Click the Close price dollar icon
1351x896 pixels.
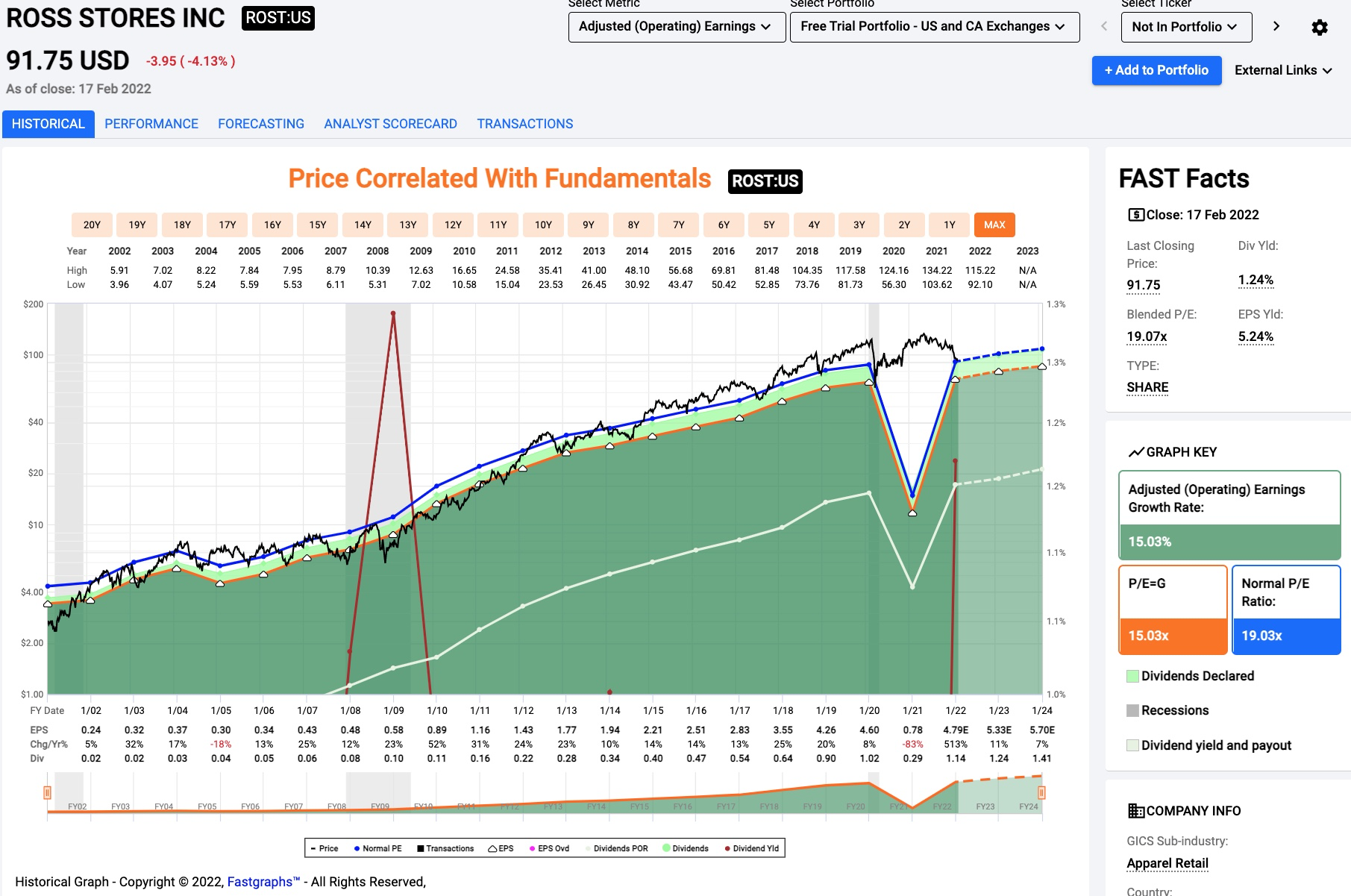click(1135, 215)
